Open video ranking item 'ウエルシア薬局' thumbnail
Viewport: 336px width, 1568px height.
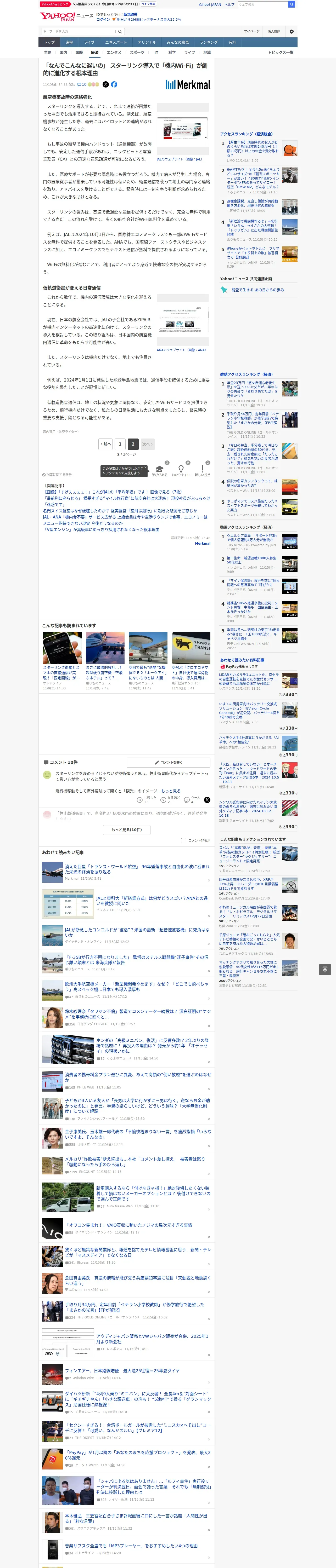point(290,541)
